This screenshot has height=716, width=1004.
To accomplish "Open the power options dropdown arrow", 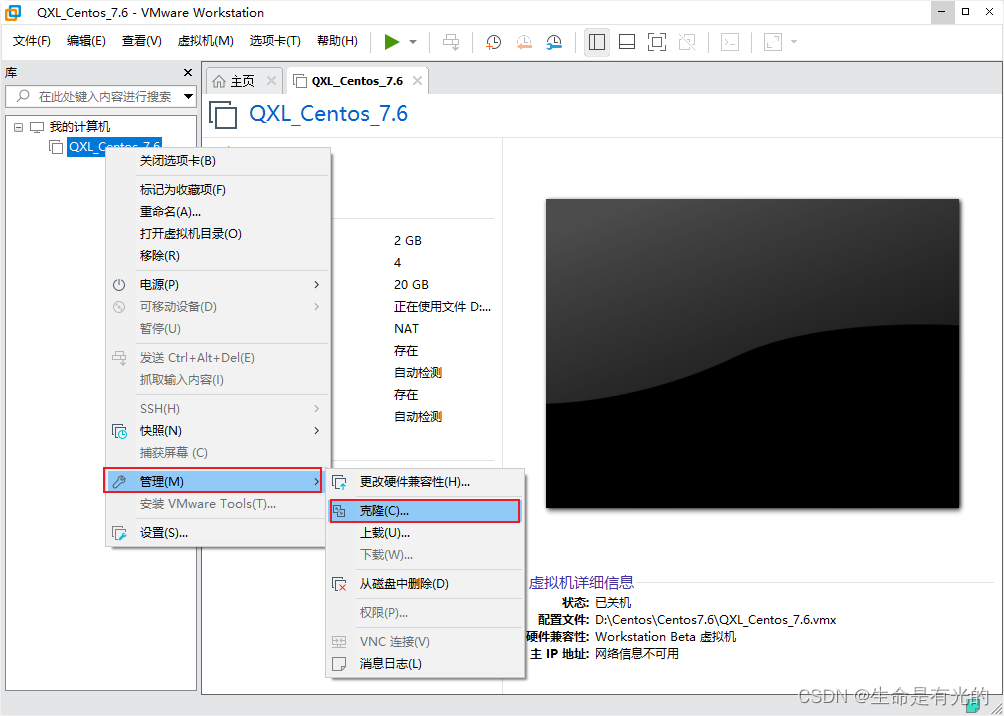I will point(413,42).
